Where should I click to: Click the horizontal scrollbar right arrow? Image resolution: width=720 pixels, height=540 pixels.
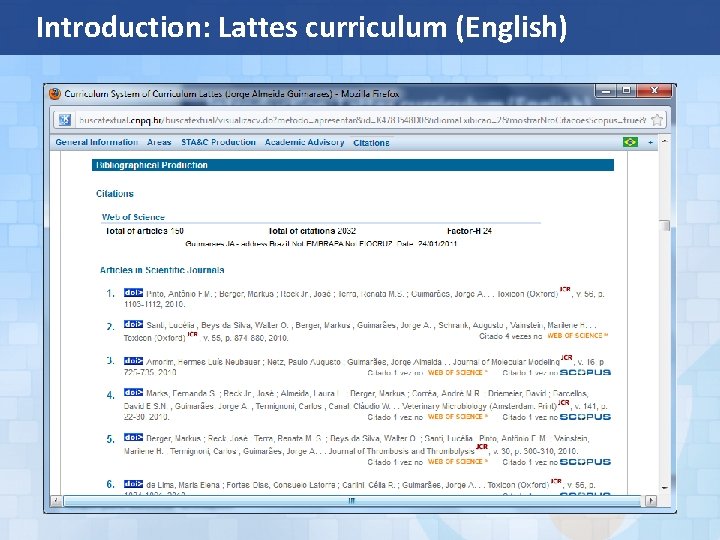650,500
